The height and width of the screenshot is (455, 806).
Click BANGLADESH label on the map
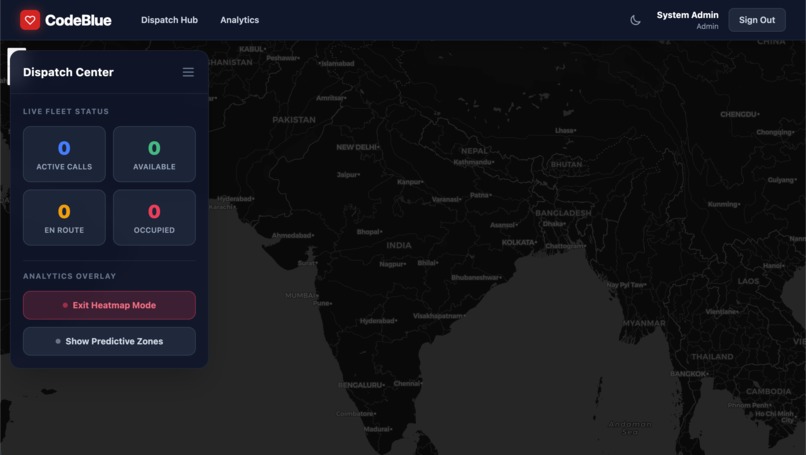point(563,213)
